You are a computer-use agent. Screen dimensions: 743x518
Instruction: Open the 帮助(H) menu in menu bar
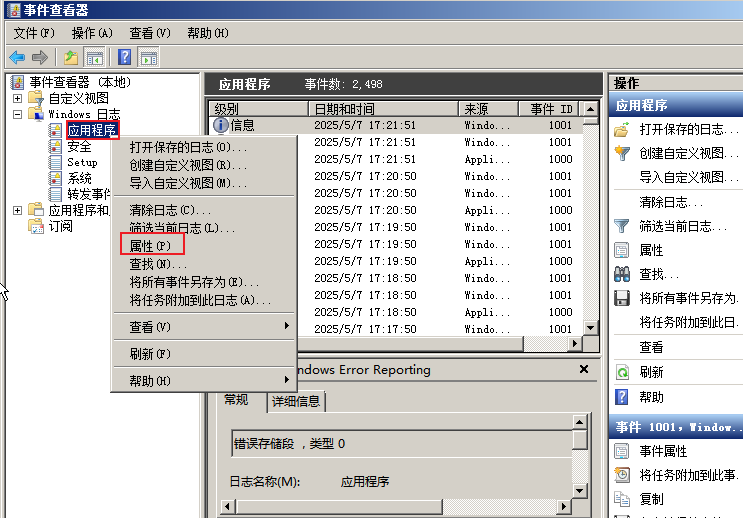coord(208,33)
